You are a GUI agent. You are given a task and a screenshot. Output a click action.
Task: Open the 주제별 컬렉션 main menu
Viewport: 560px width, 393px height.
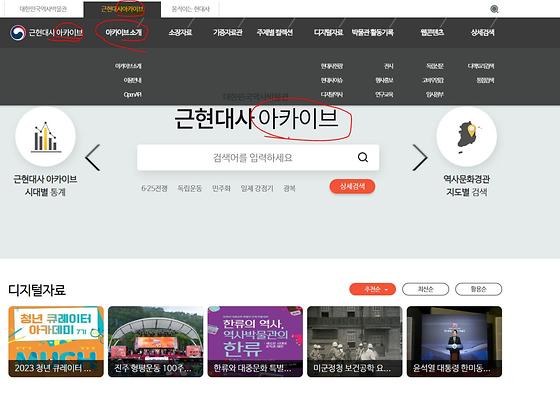click(275, 33)
